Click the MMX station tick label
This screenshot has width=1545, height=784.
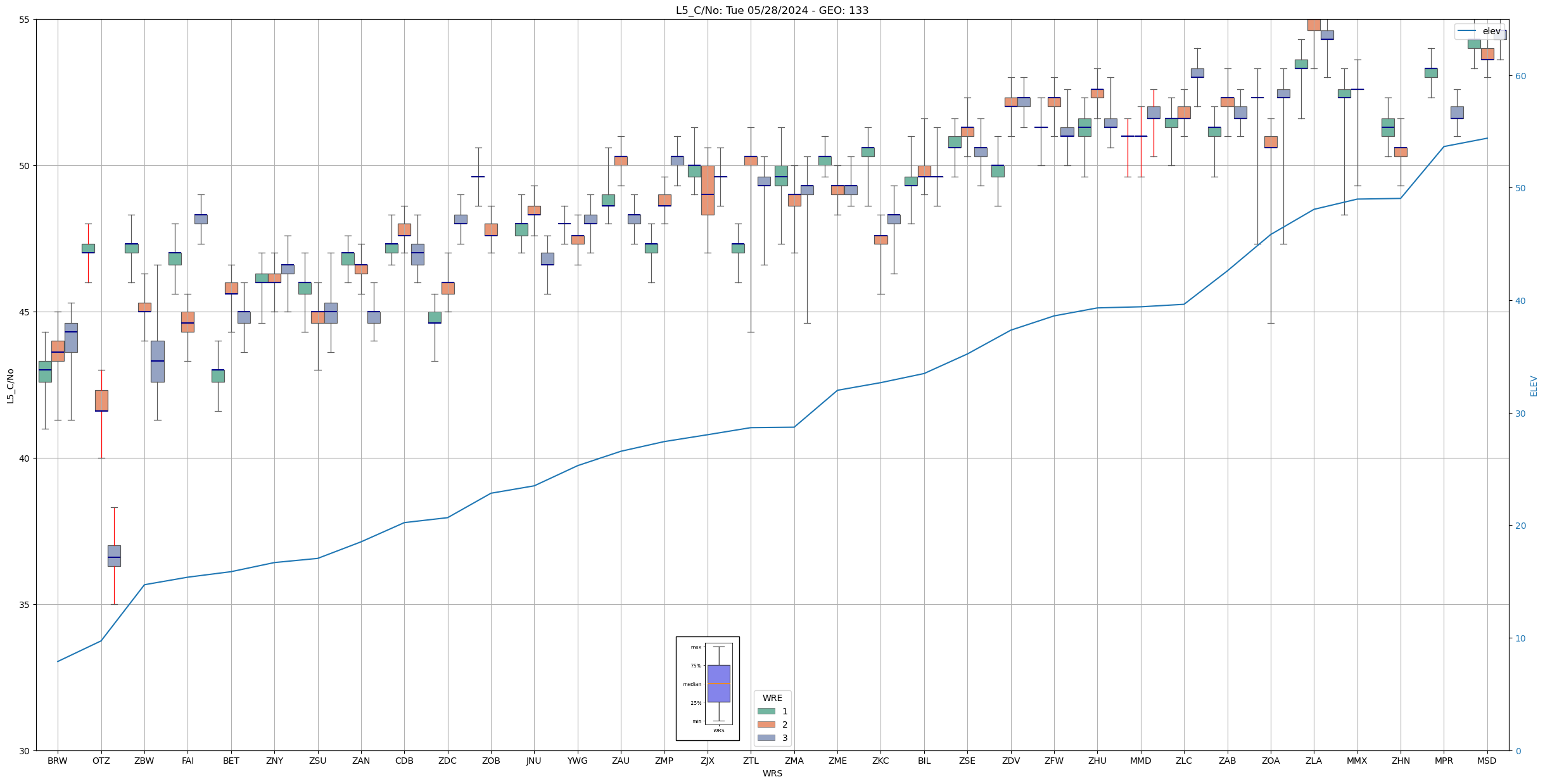click(1357, 761)
